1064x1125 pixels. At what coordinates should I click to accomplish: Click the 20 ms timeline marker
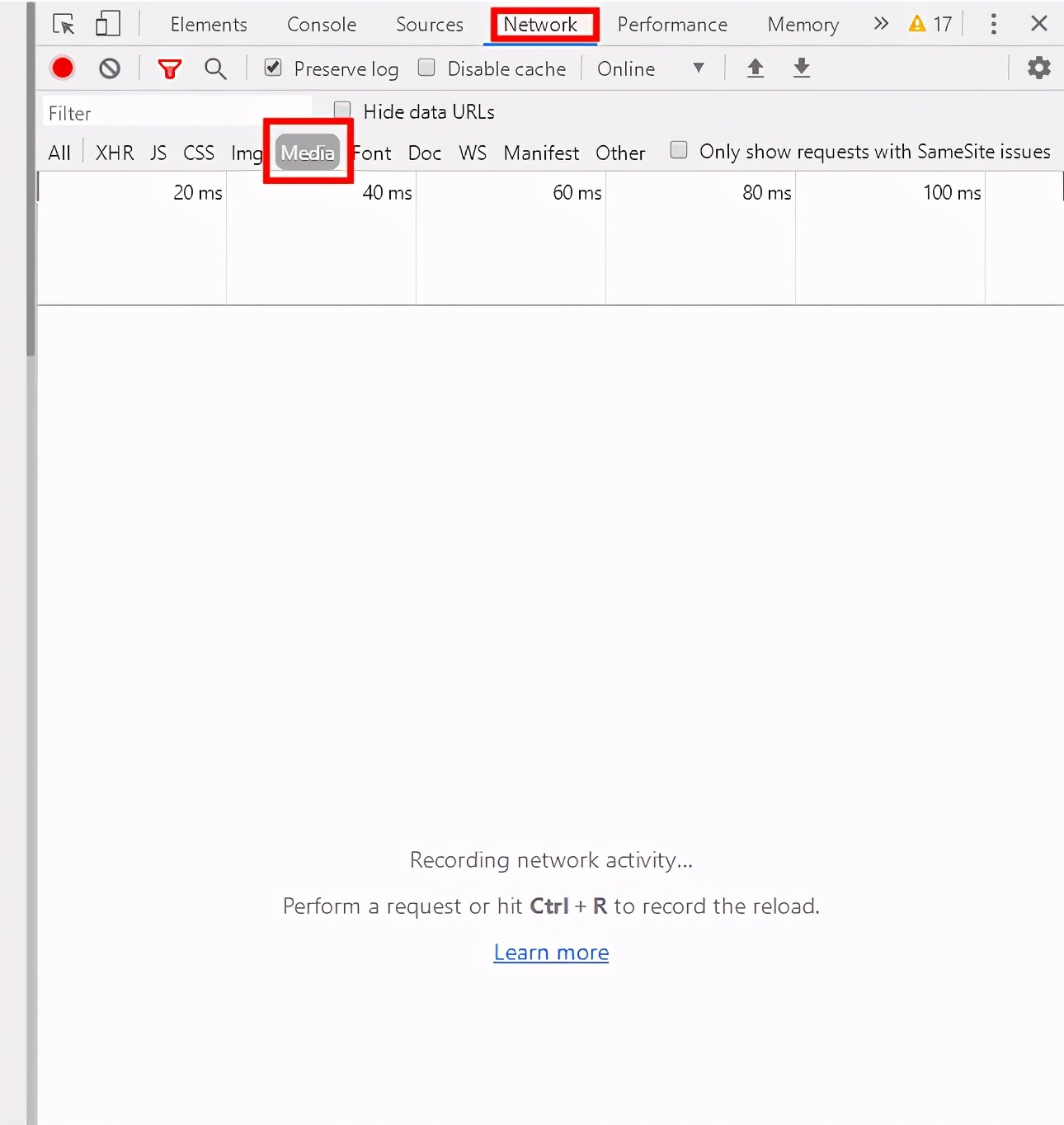click(x=198, y=192)
